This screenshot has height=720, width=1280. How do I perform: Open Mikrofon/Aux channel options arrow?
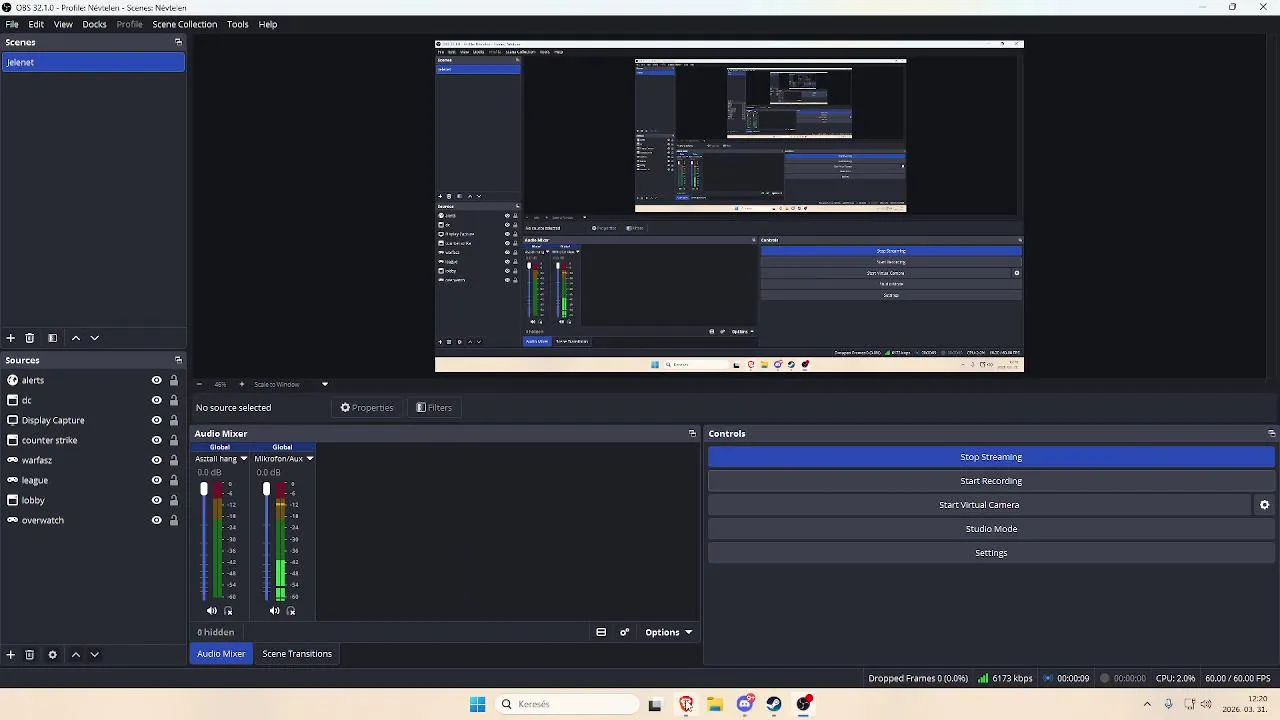[x=310, y=459]
